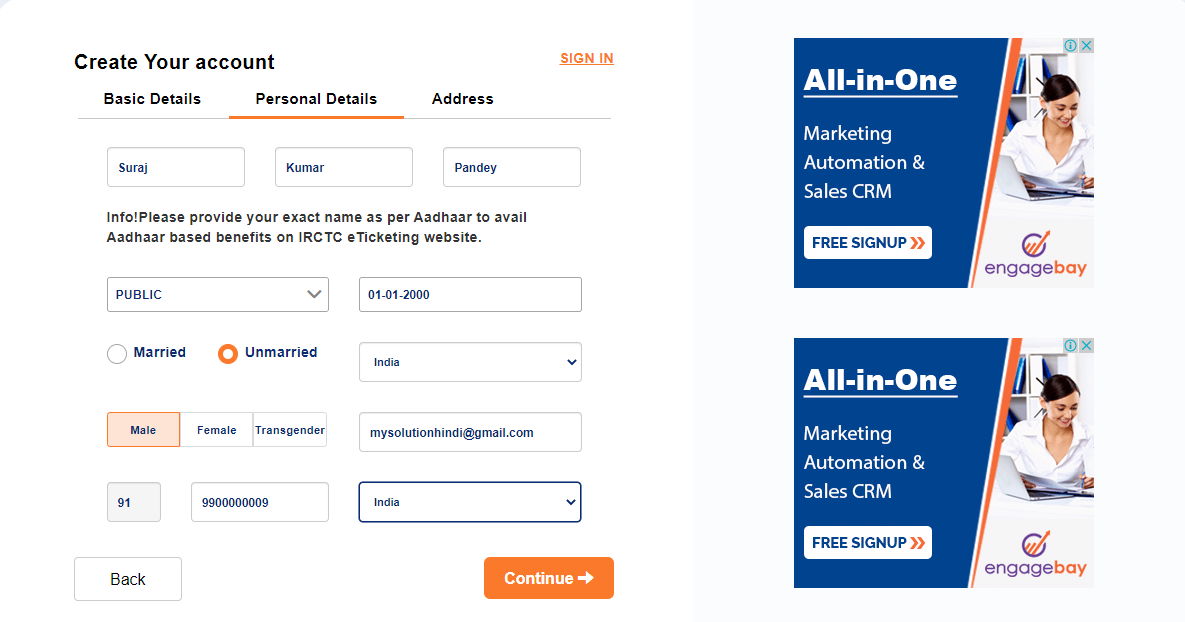
Task: Click the engagebay logo in the top ad
Action: [1034, 255]
